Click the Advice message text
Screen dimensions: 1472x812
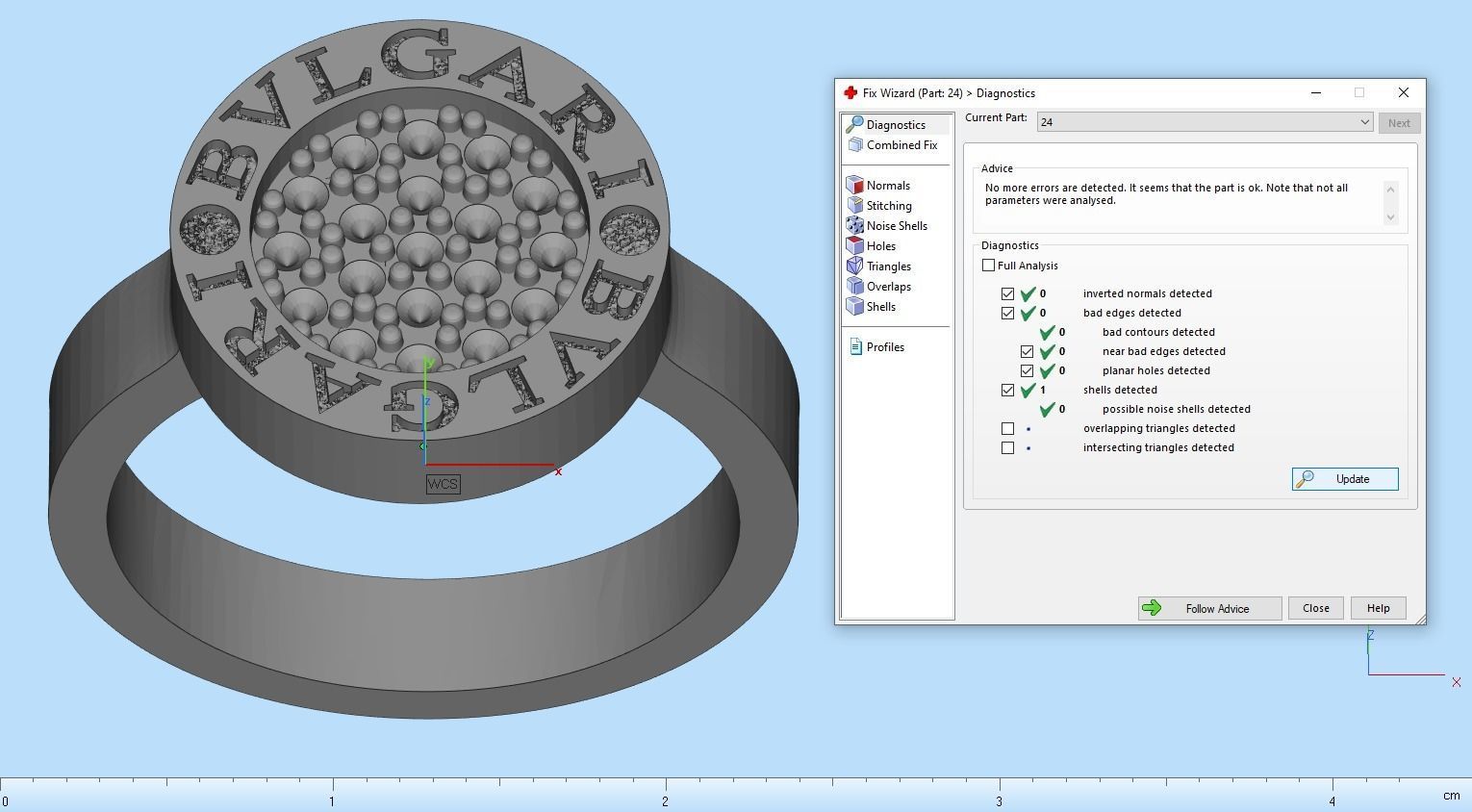pyautogui.click(x=1166, y=193)
